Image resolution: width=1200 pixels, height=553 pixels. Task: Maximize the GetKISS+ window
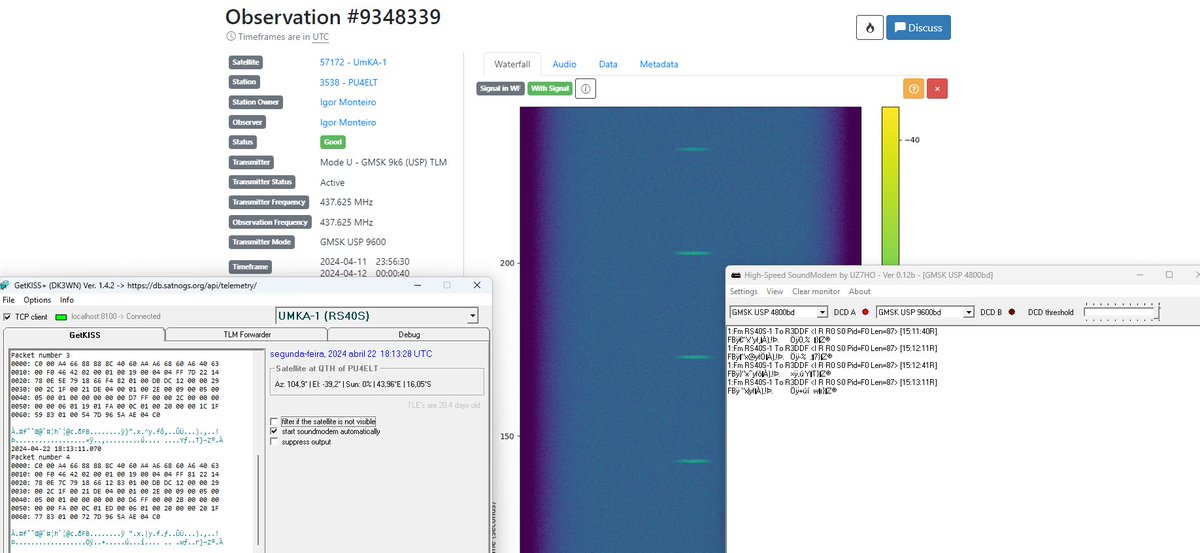[x=447, y=285]
